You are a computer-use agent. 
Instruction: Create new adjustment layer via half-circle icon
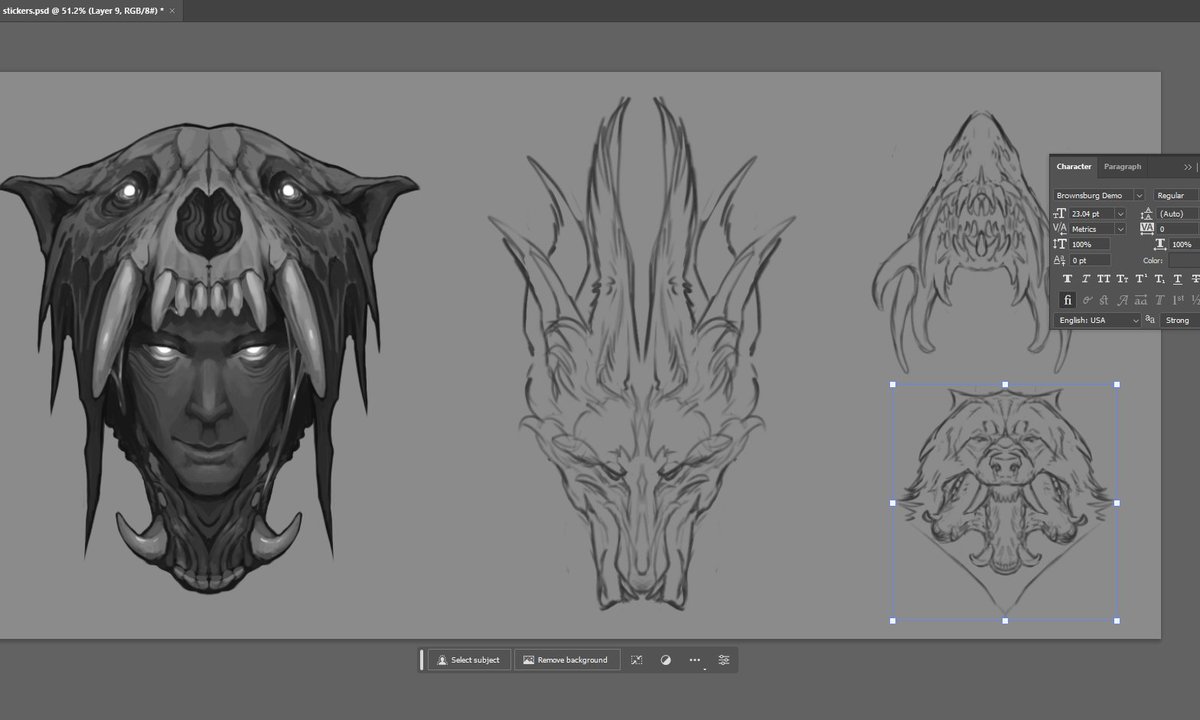pos(666,660)
